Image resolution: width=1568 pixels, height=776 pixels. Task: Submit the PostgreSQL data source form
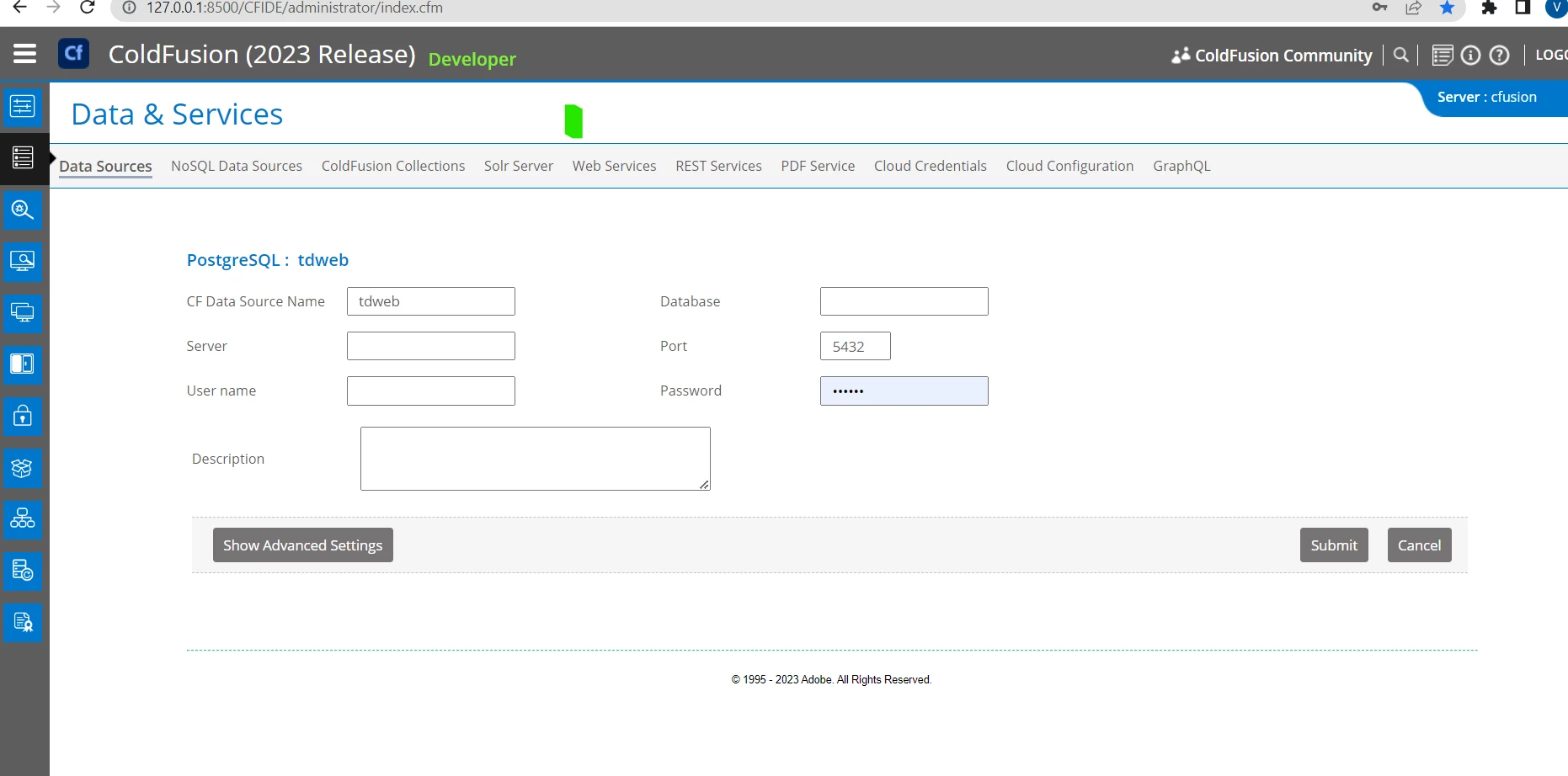tap(1334, 545)
